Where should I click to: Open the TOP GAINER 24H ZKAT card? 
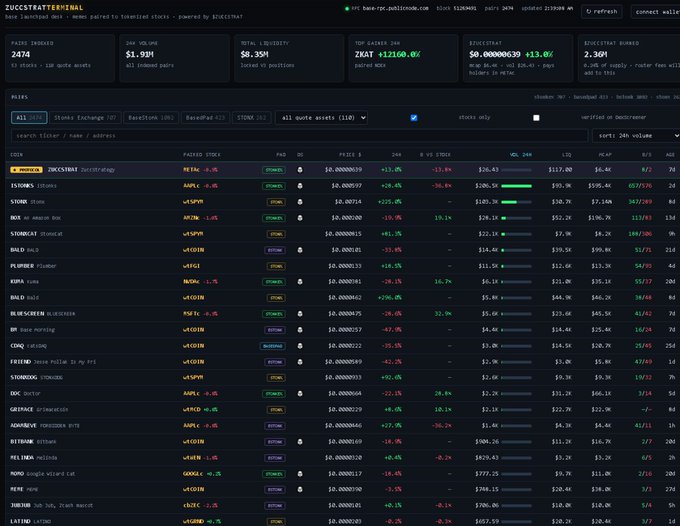click(403, 58)
